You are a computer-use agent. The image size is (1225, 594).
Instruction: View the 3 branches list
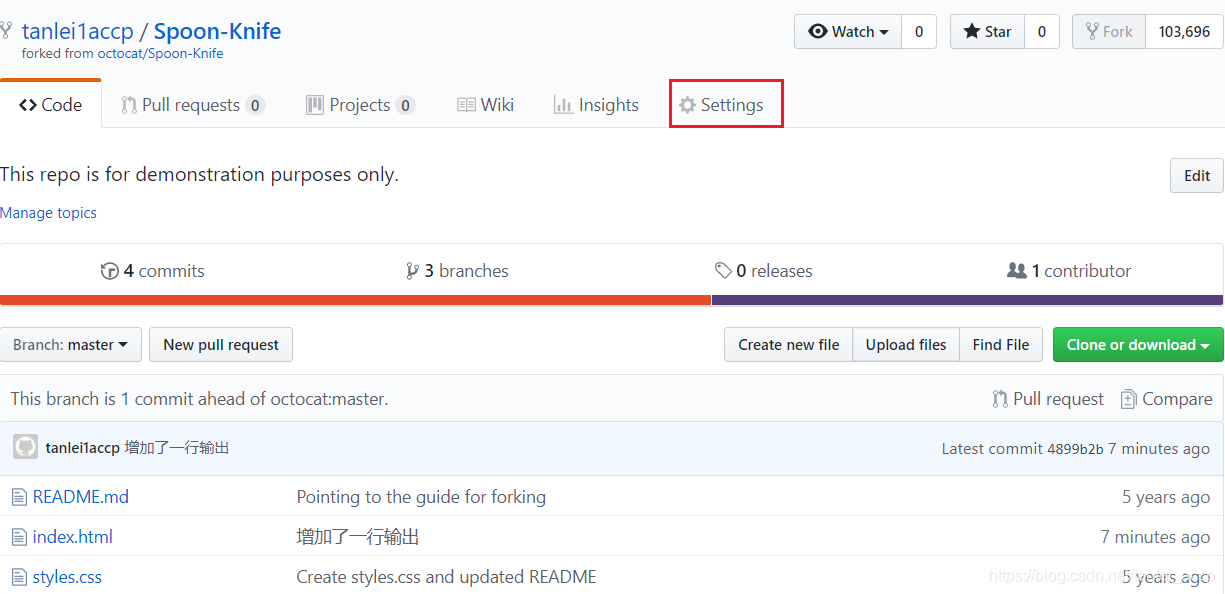point(457,271)
